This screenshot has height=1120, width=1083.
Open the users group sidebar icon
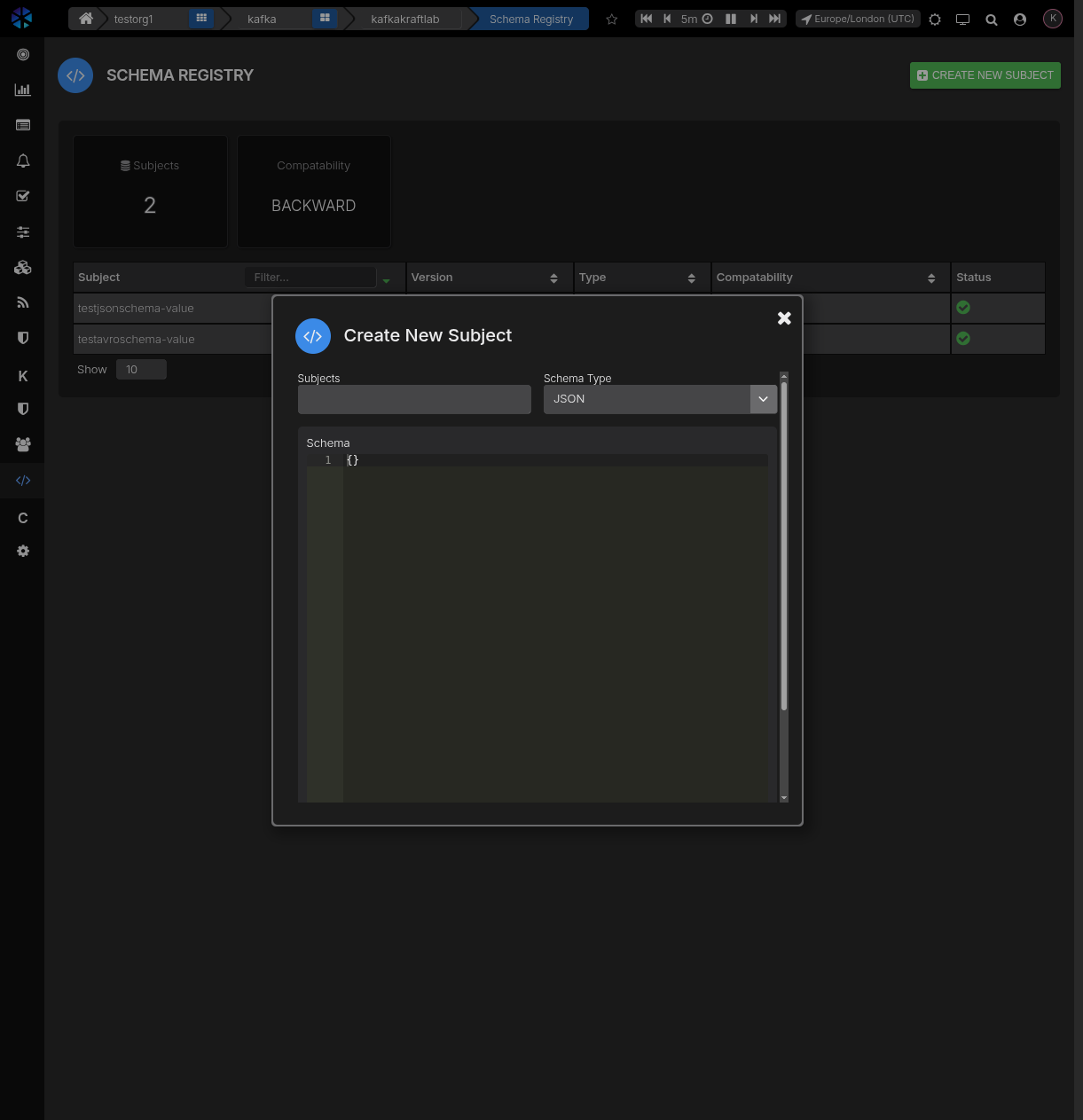click(23, 444)
